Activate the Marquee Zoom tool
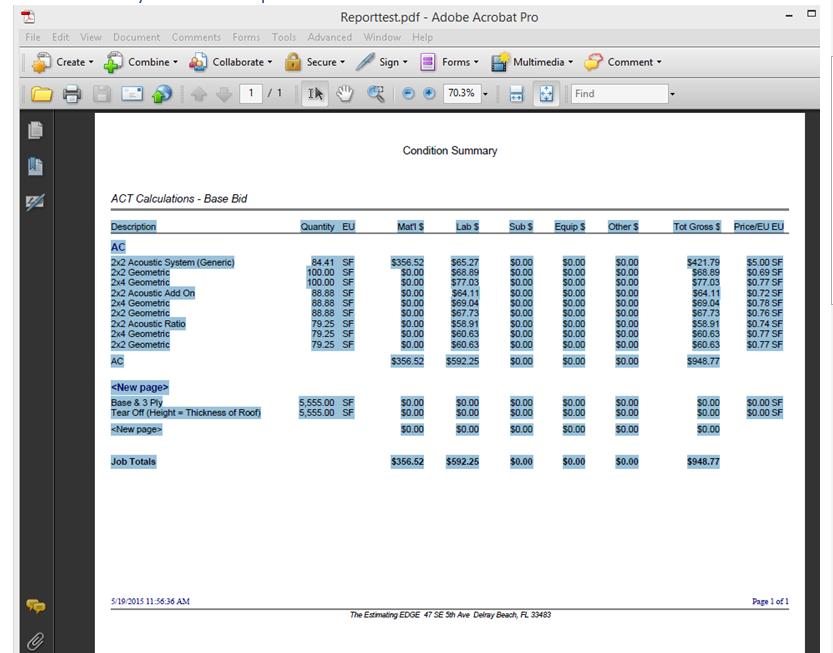 point(374,93)
